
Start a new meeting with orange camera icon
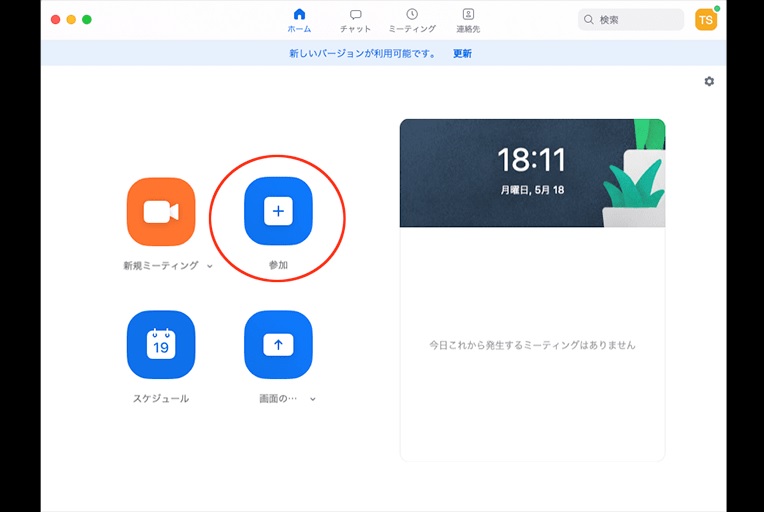(161, 211)
